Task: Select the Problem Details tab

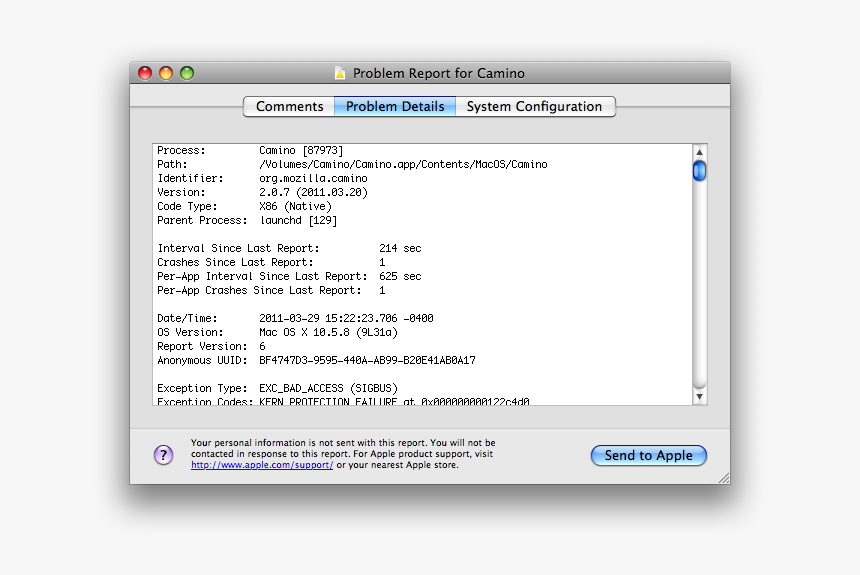Action: 395,106
